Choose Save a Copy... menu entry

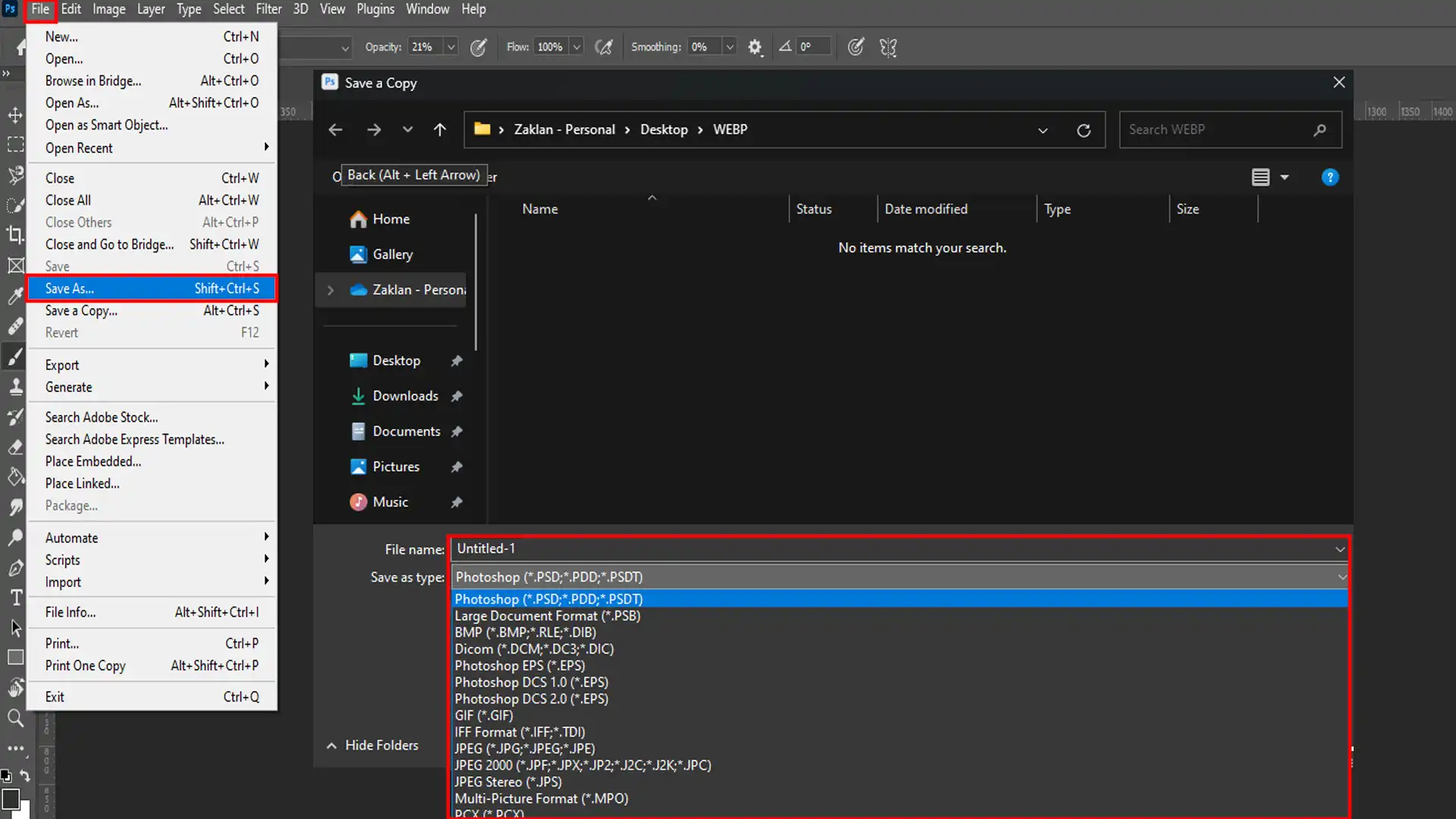click(x=152, y=311)
